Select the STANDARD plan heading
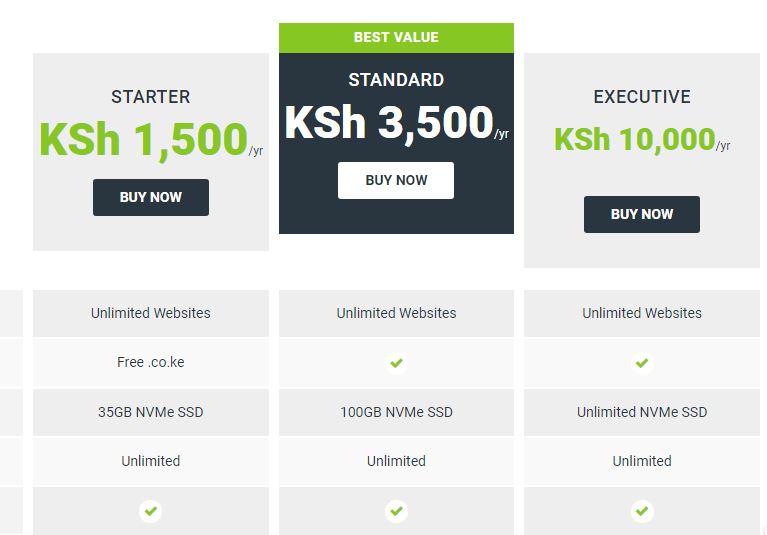767x535 pixels. click(396, 80)
